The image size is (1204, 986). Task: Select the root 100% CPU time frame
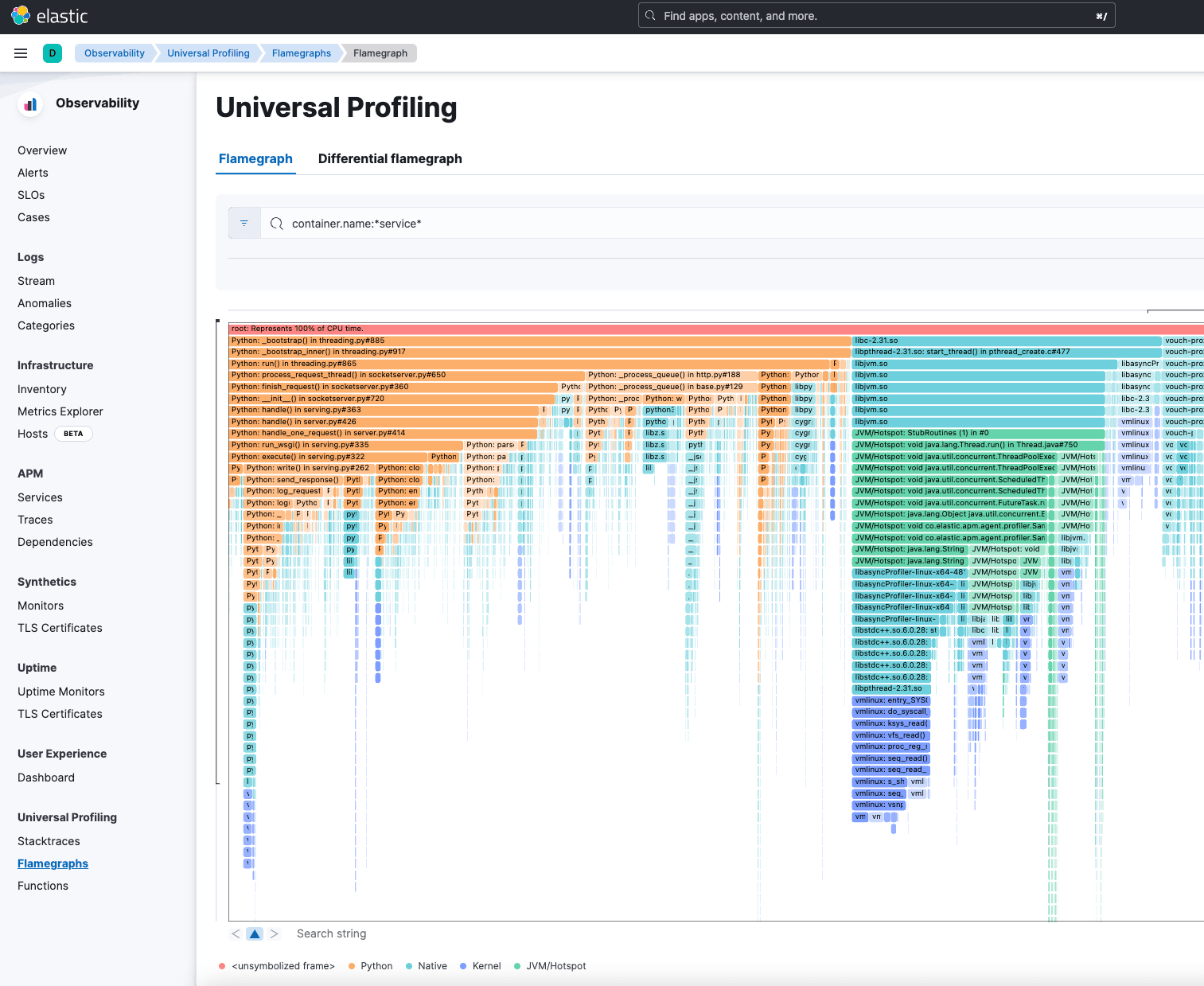(637, 329)
